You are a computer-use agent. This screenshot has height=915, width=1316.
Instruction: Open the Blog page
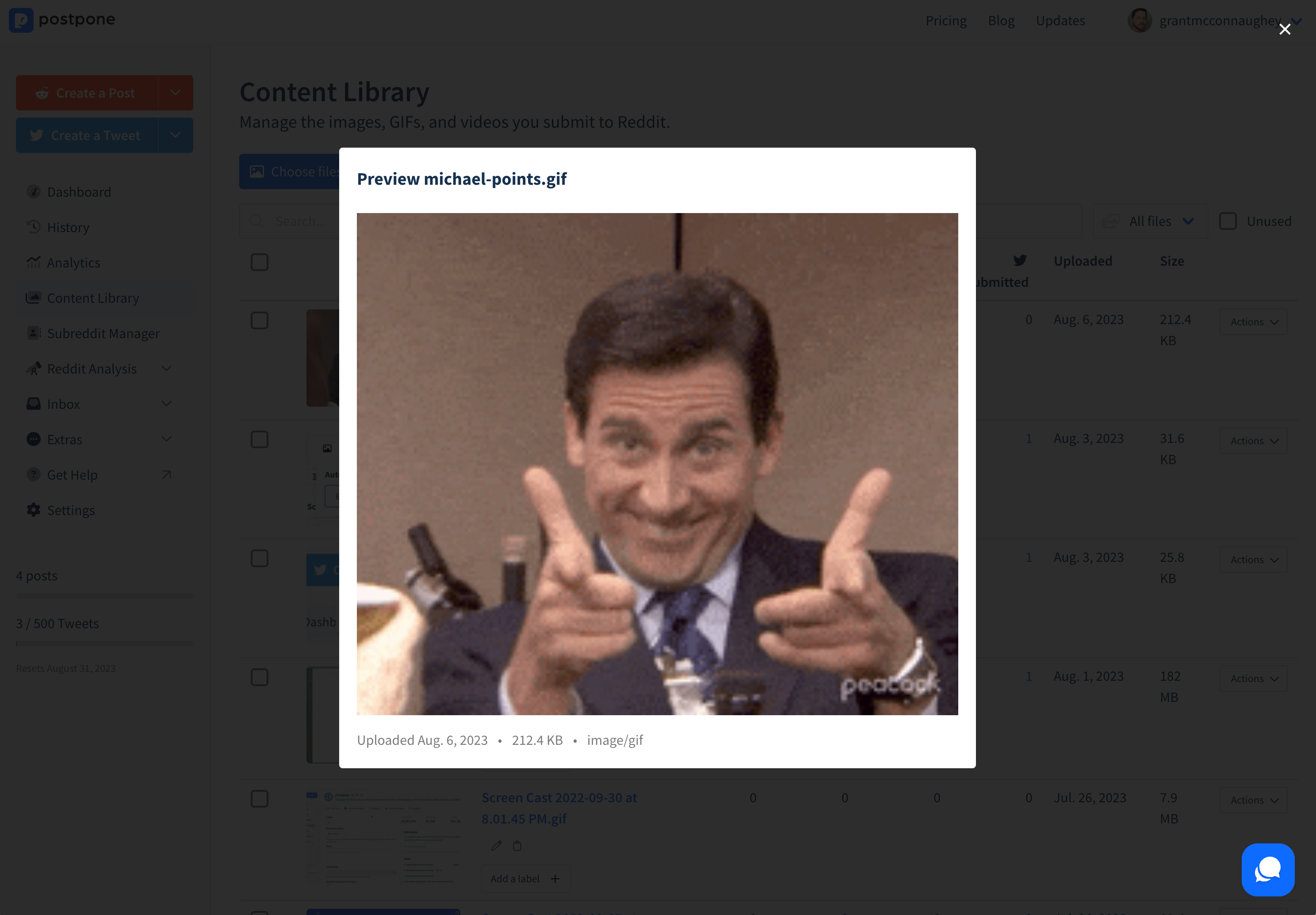[1001, 21]
